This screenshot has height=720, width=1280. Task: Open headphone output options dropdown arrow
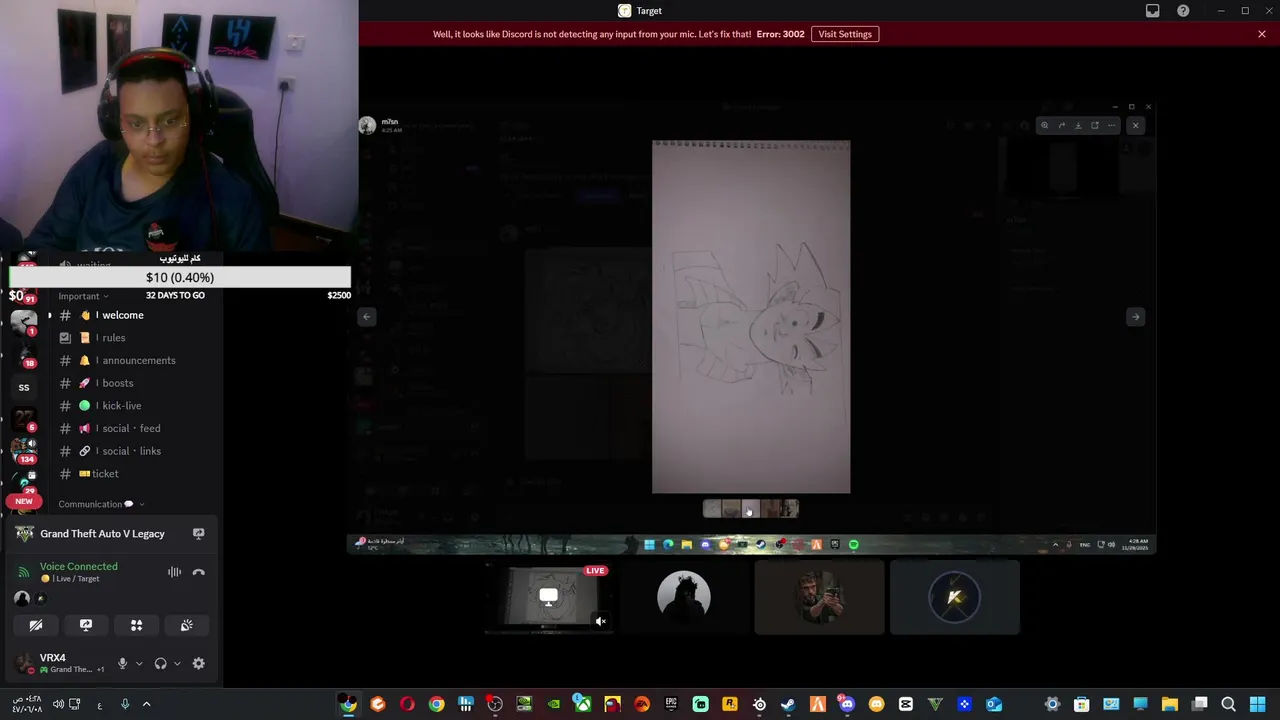177,663
